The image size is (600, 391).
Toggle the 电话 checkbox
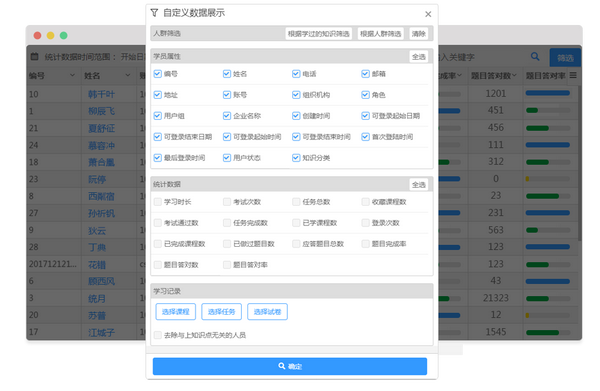coord(296,74)
